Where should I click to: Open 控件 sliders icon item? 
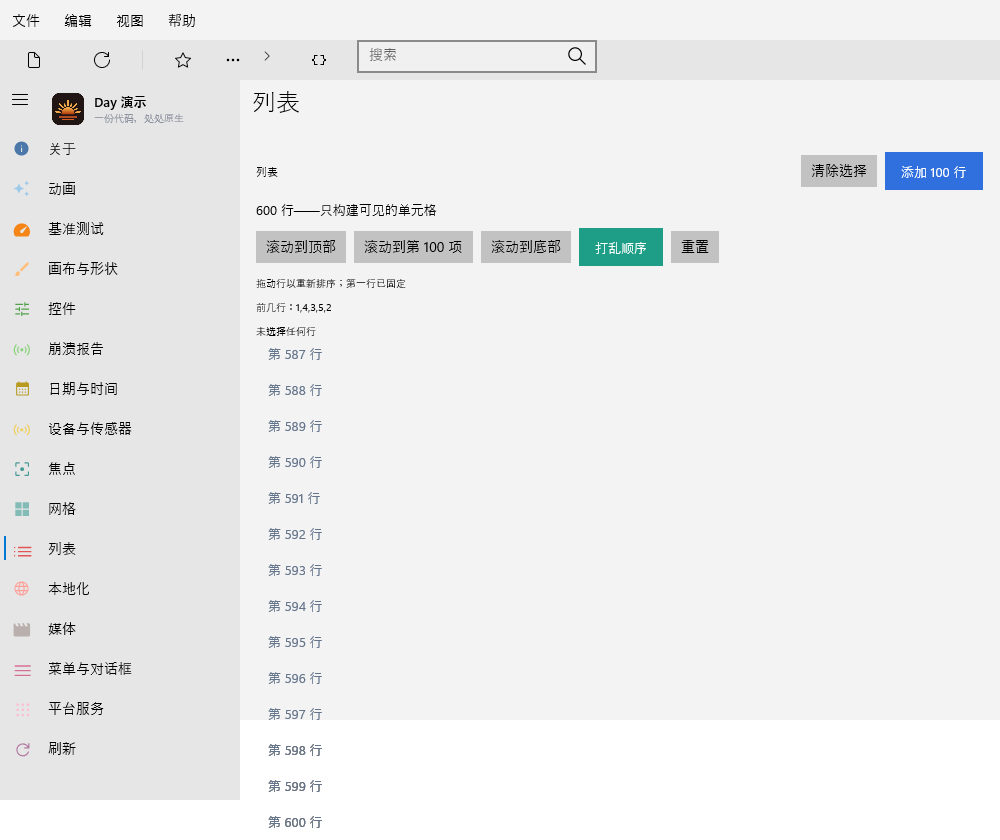click(120, 309)
